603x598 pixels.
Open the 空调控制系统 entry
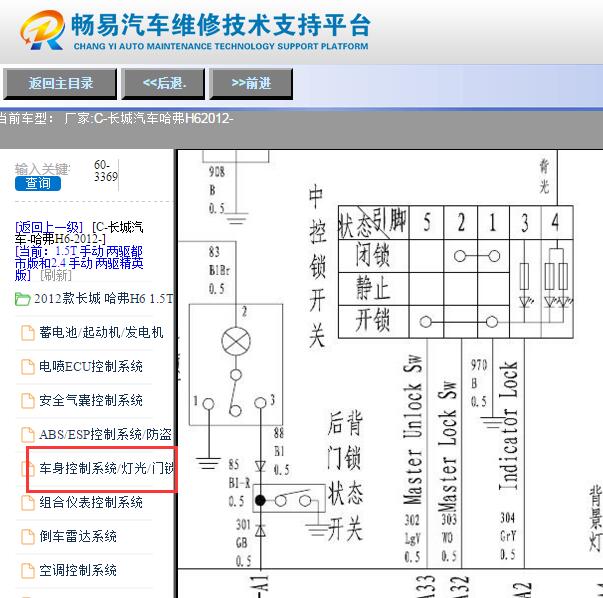click(78, 570)
